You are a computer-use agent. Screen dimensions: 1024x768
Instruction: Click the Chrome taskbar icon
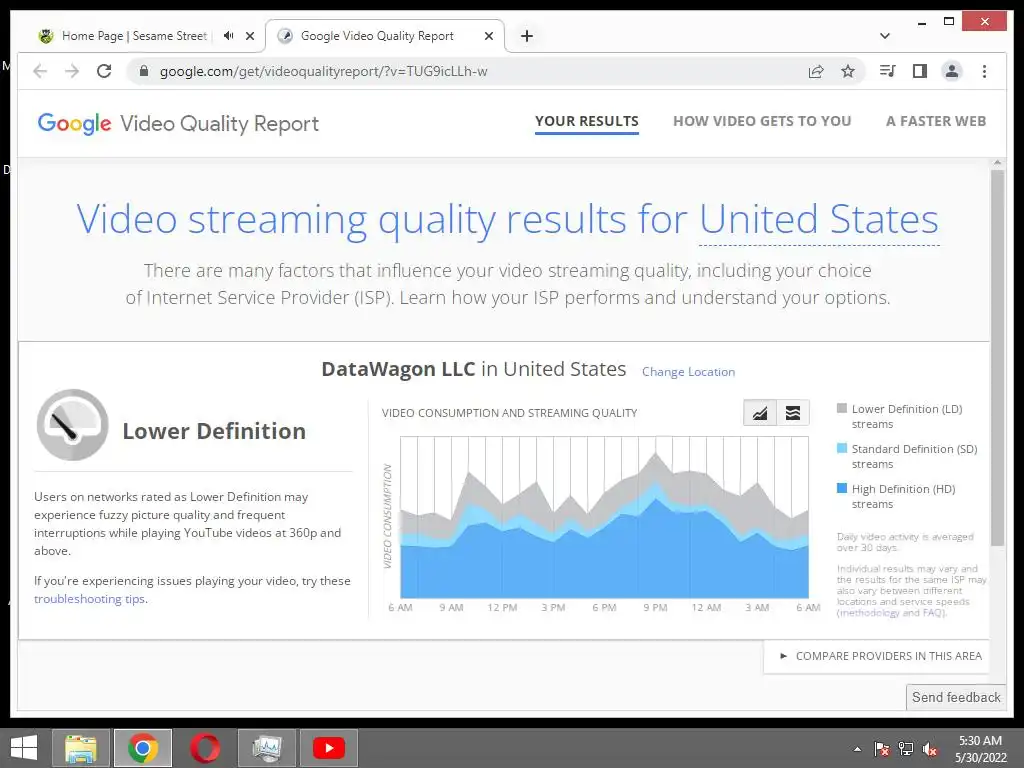tap(143, 748)
